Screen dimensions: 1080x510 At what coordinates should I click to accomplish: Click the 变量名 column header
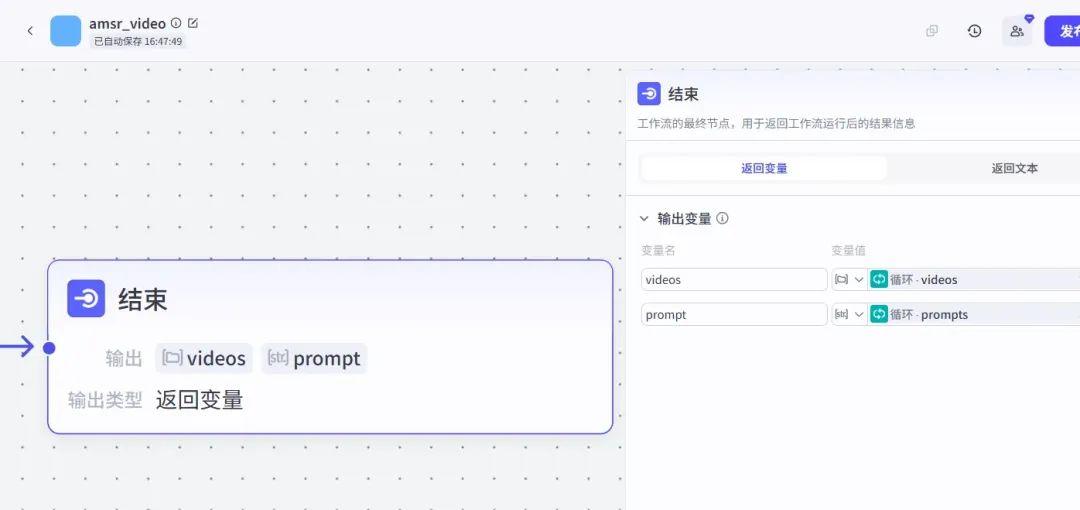[x=658, y=250]
